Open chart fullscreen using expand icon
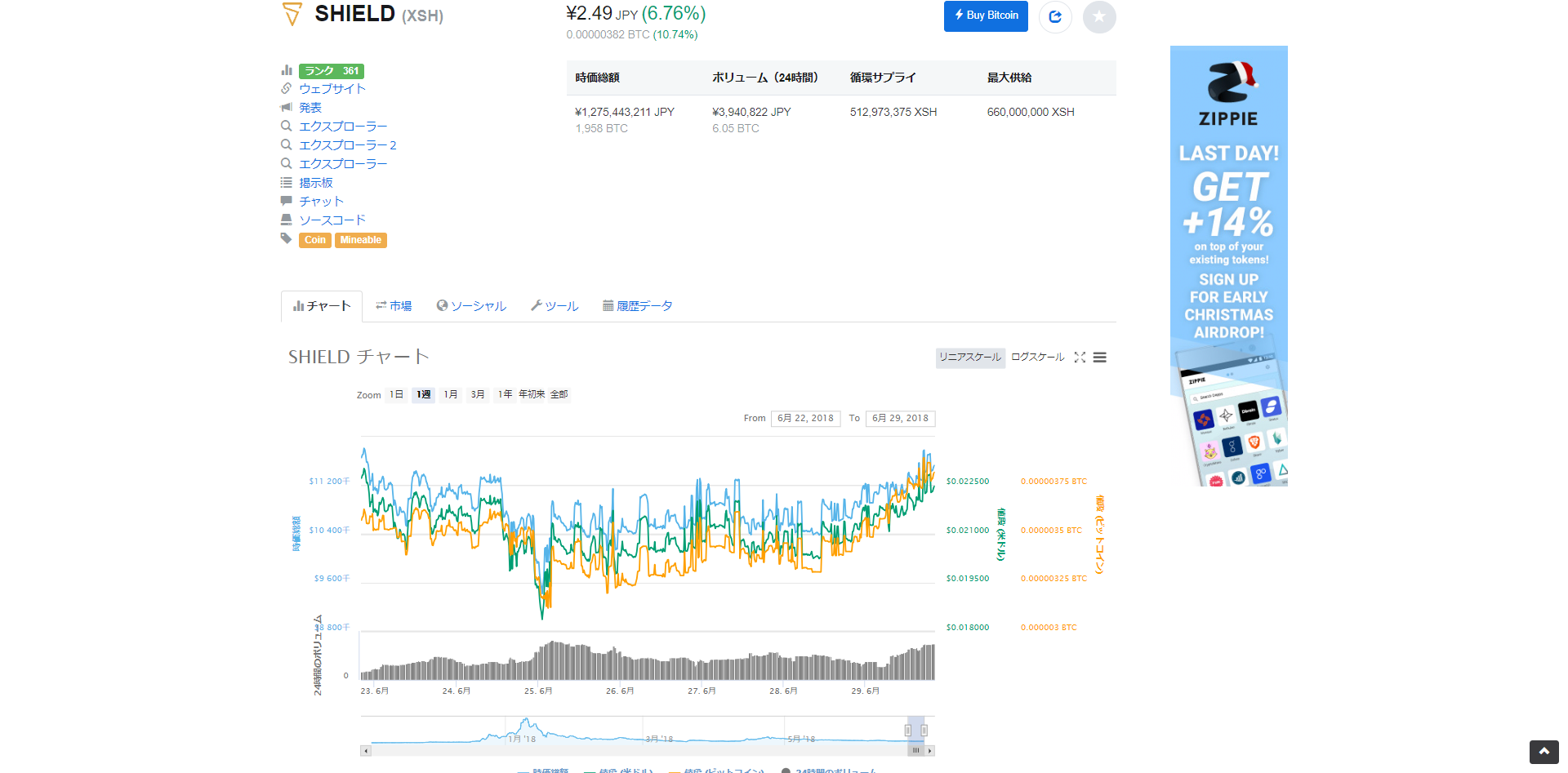Viewport: 1568px width, 773px height. 1080,358
